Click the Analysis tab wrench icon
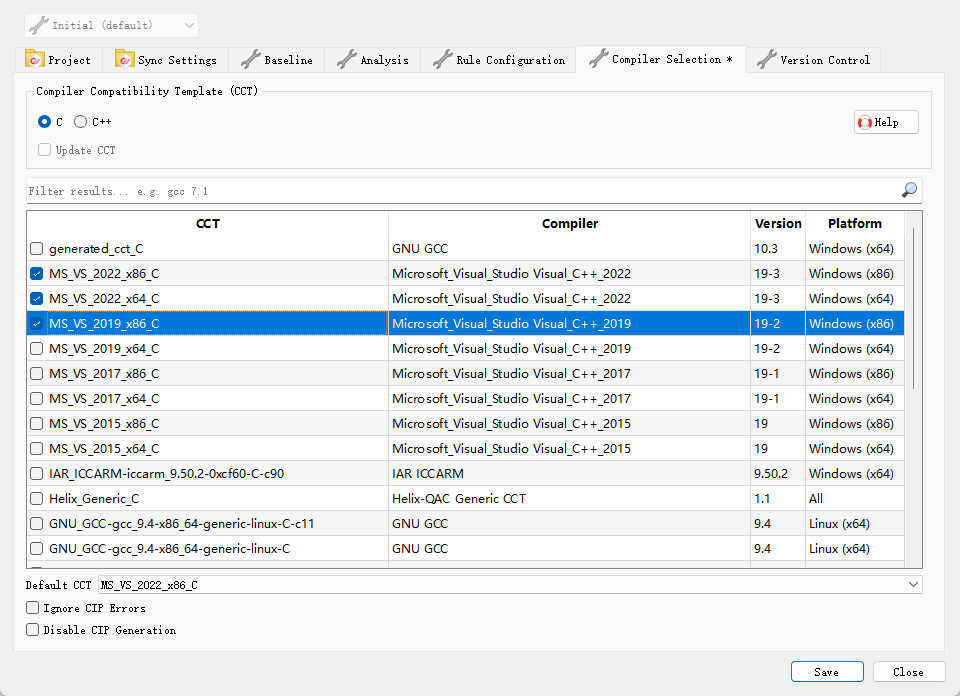The height and width of the screenshot is (696, 960). click(347, 59)
